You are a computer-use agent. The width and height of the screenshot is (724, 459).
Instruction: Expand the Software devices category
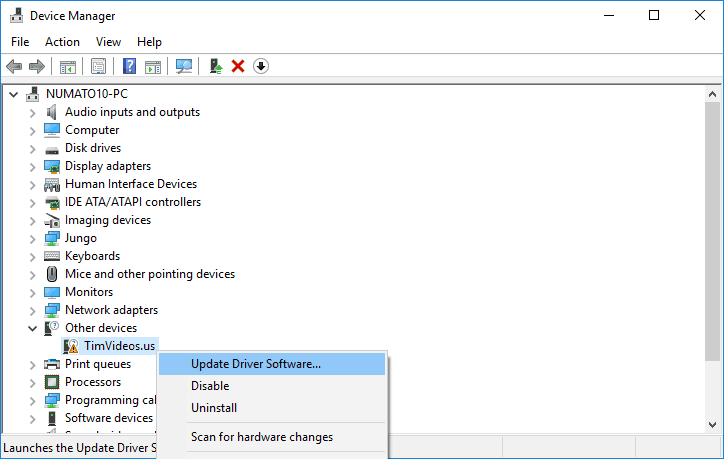coord(32,419)
